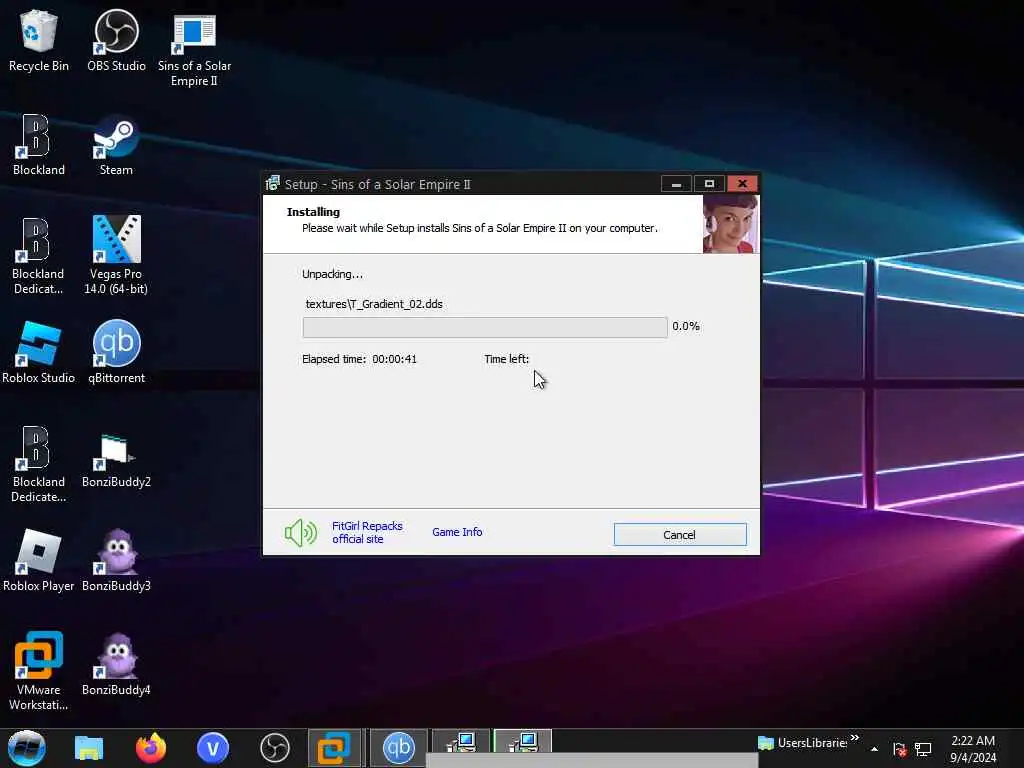Open OBS Studio from the taskbar

[x=275, y=748]
